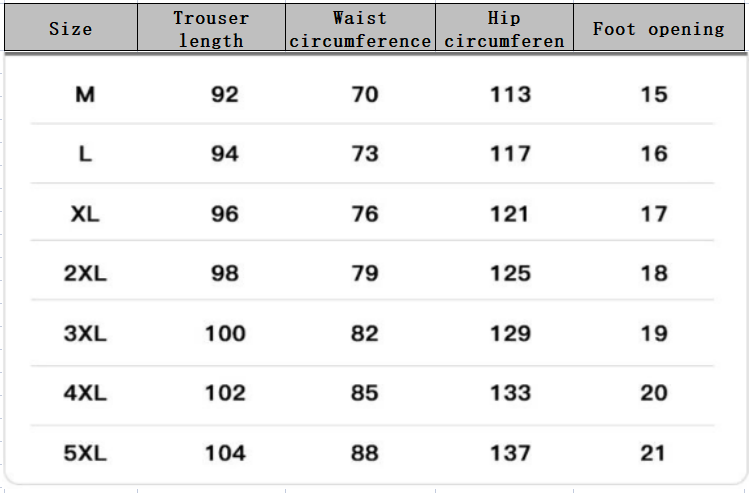This screenshot has height=493, width=749.
Task: Select the Trouser length header cell
Action: tap(211, 29)
